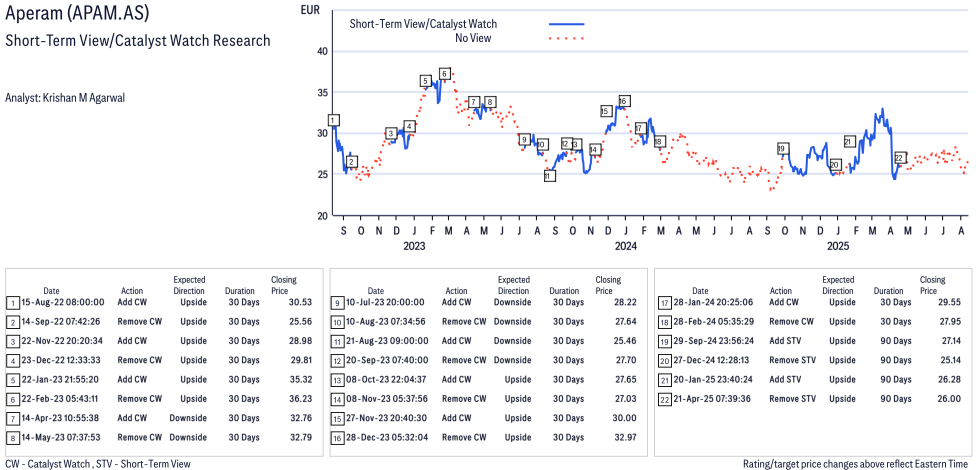Click table row number box 9
This screenshot has width=978, height=470.
(x=338, y=302)
